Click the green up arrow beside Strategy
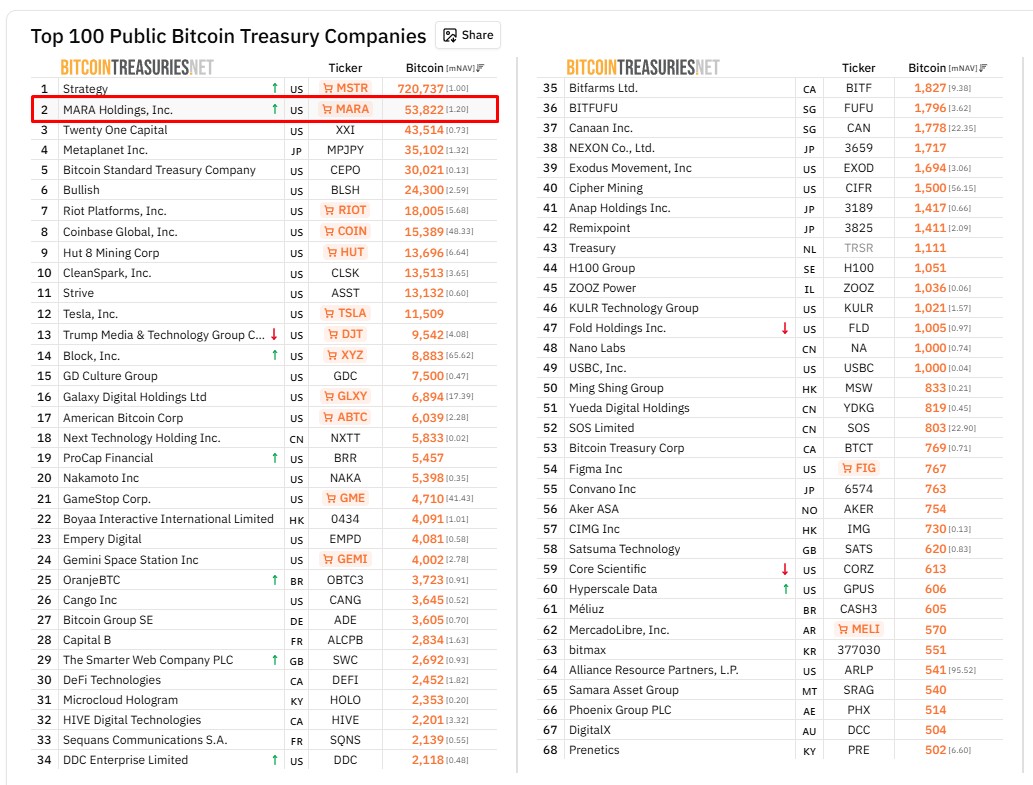The width and height of the screenshot is (1033, 785). tap(274, 88)
